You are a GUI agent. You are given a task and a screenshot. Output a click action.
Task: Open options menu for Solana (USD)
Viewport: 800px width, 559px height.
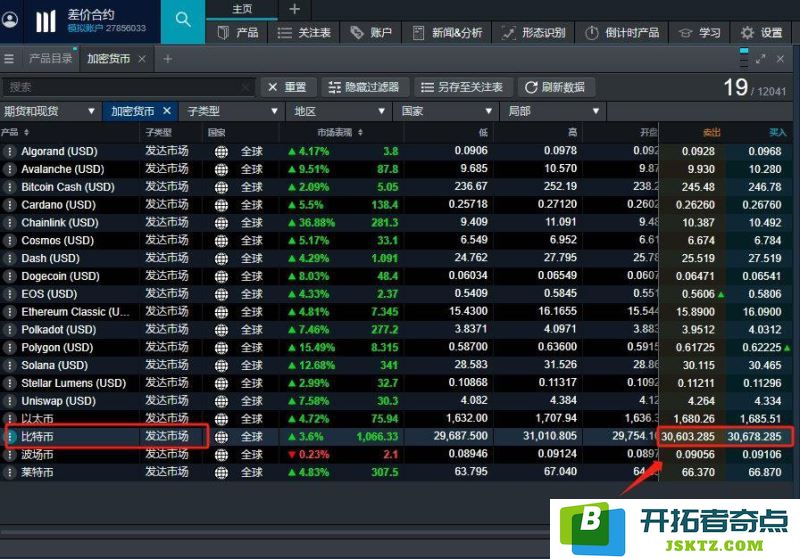coord(9,366)
